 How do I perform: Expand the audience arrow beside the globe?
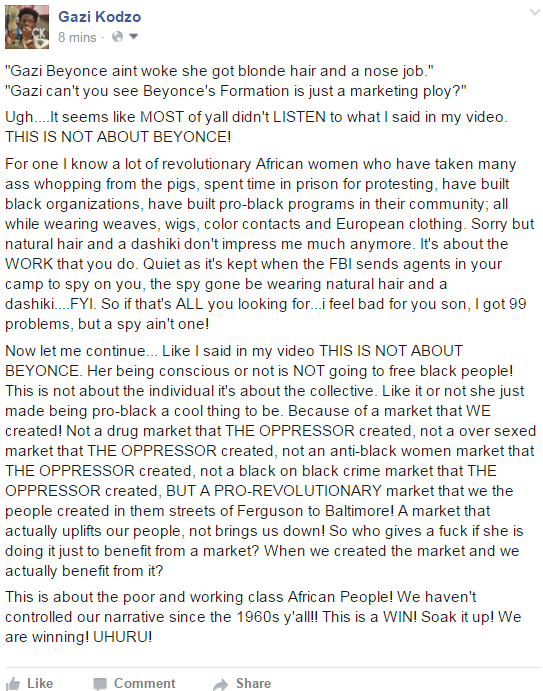(x=133, y=37)
